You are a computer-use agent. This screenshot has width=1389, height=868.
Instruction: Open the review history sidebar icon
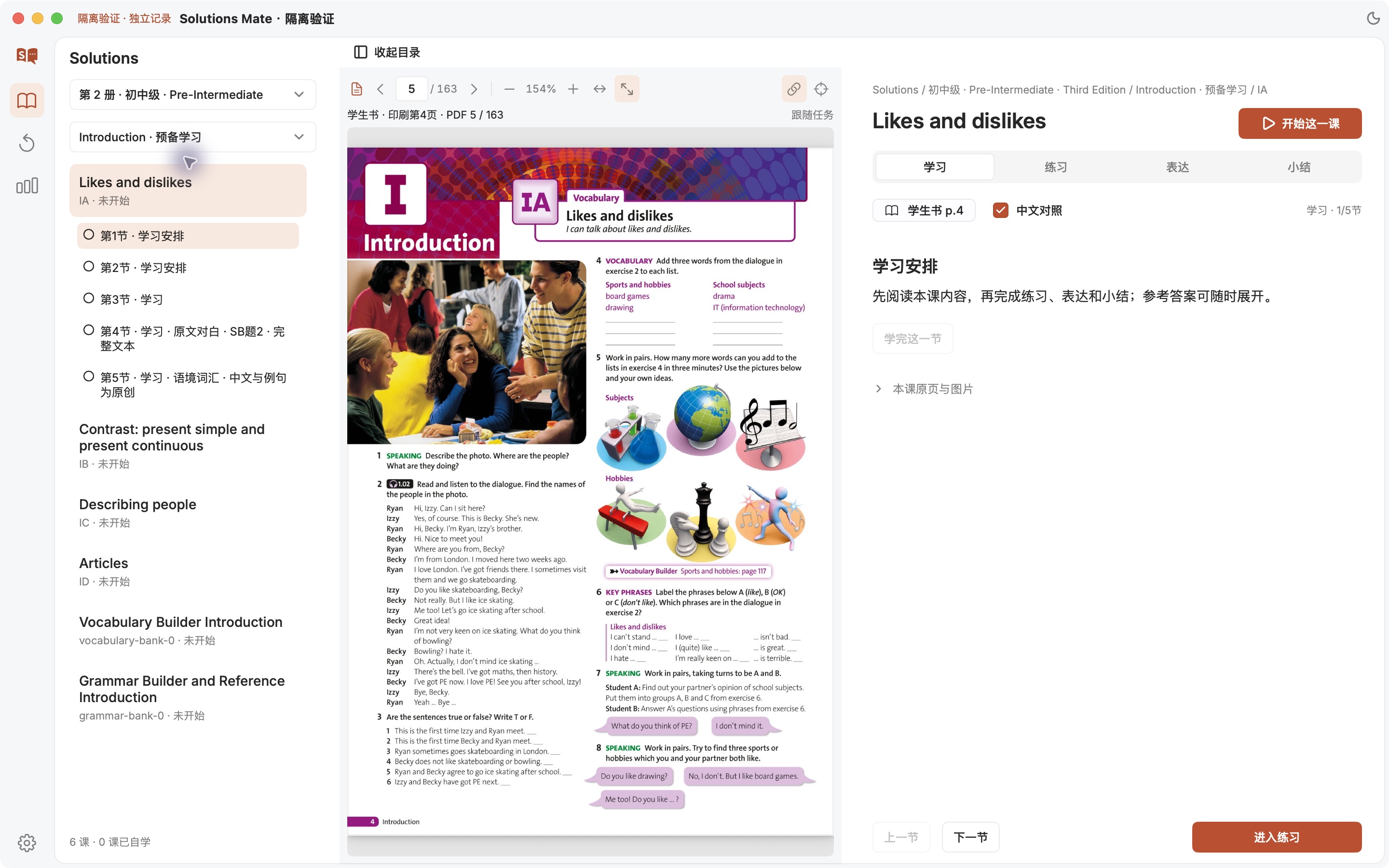(27, 143)
